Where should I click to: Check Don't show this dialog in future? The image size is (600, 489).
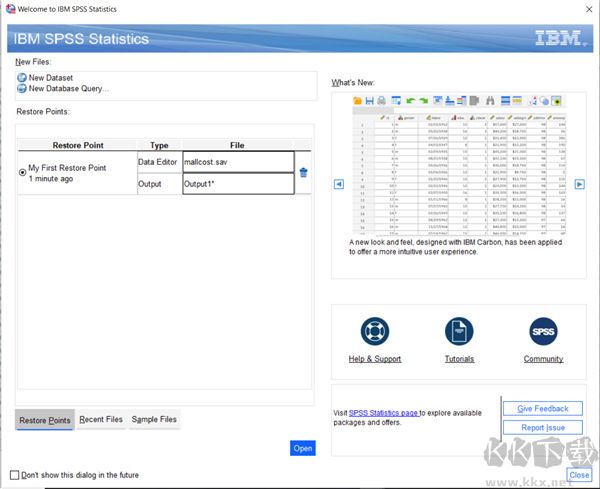click(14, 475)
